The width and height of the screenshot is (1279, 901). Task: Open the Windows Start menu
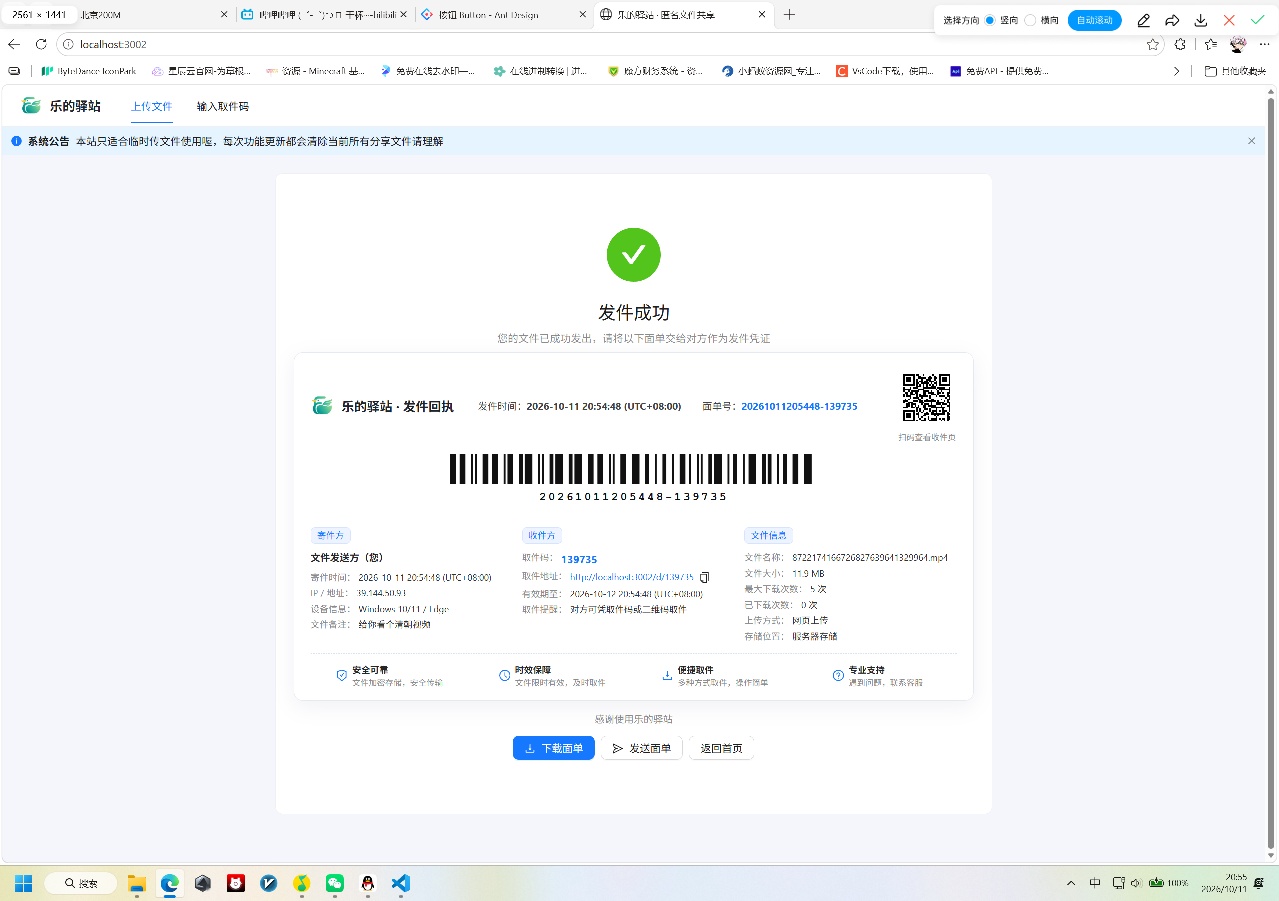(x=23, y=883)
